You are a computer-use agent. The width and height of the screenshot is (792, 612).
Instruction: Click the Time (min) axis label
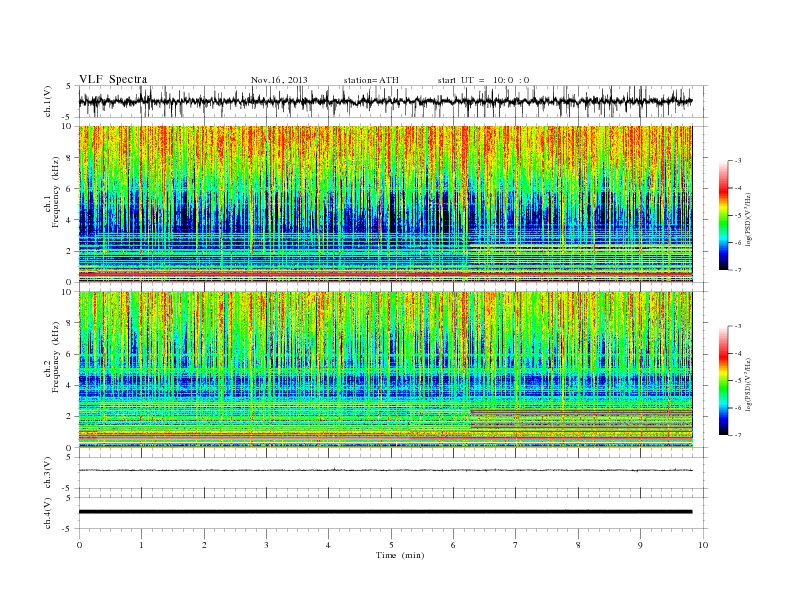pos(400,555)
